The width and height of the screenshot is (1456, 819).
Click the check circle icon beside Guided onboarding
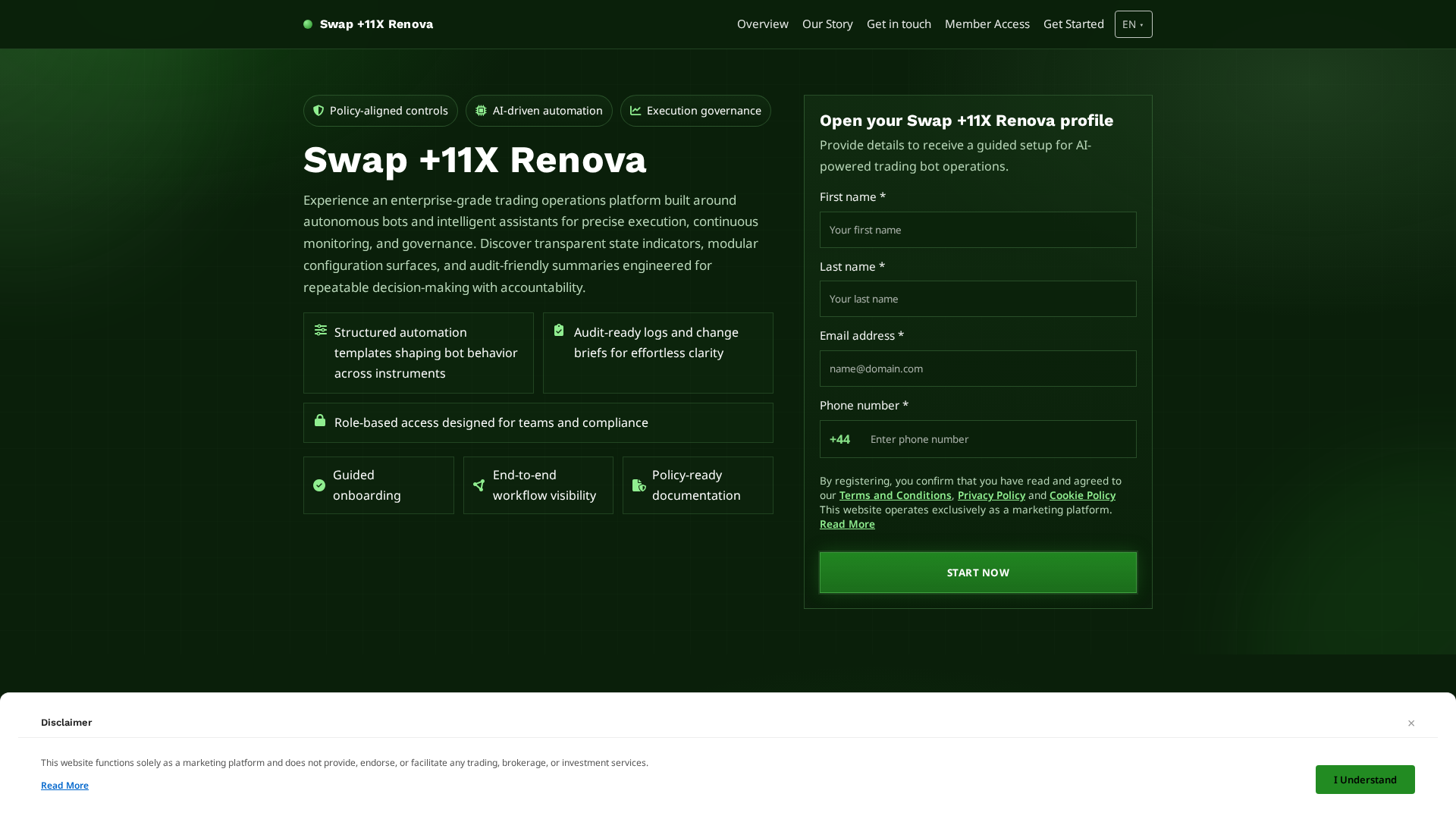319,485
